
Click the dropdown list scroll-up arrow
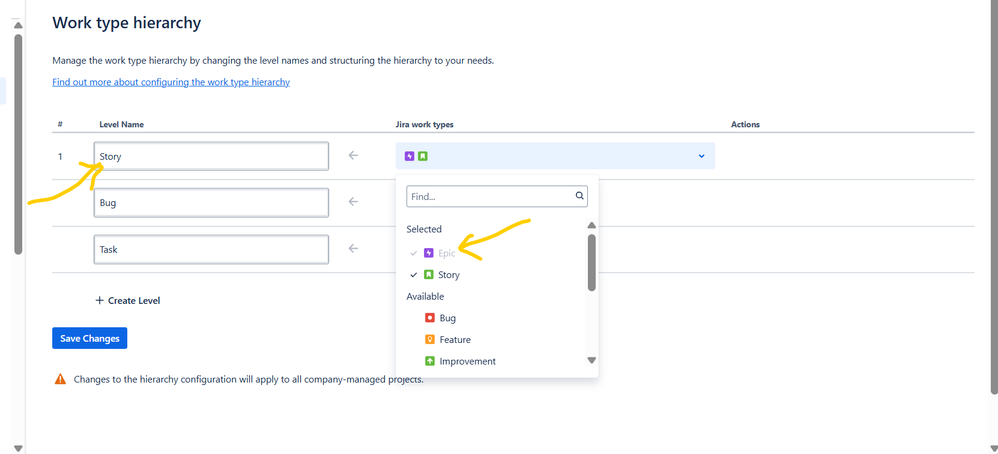591,225
